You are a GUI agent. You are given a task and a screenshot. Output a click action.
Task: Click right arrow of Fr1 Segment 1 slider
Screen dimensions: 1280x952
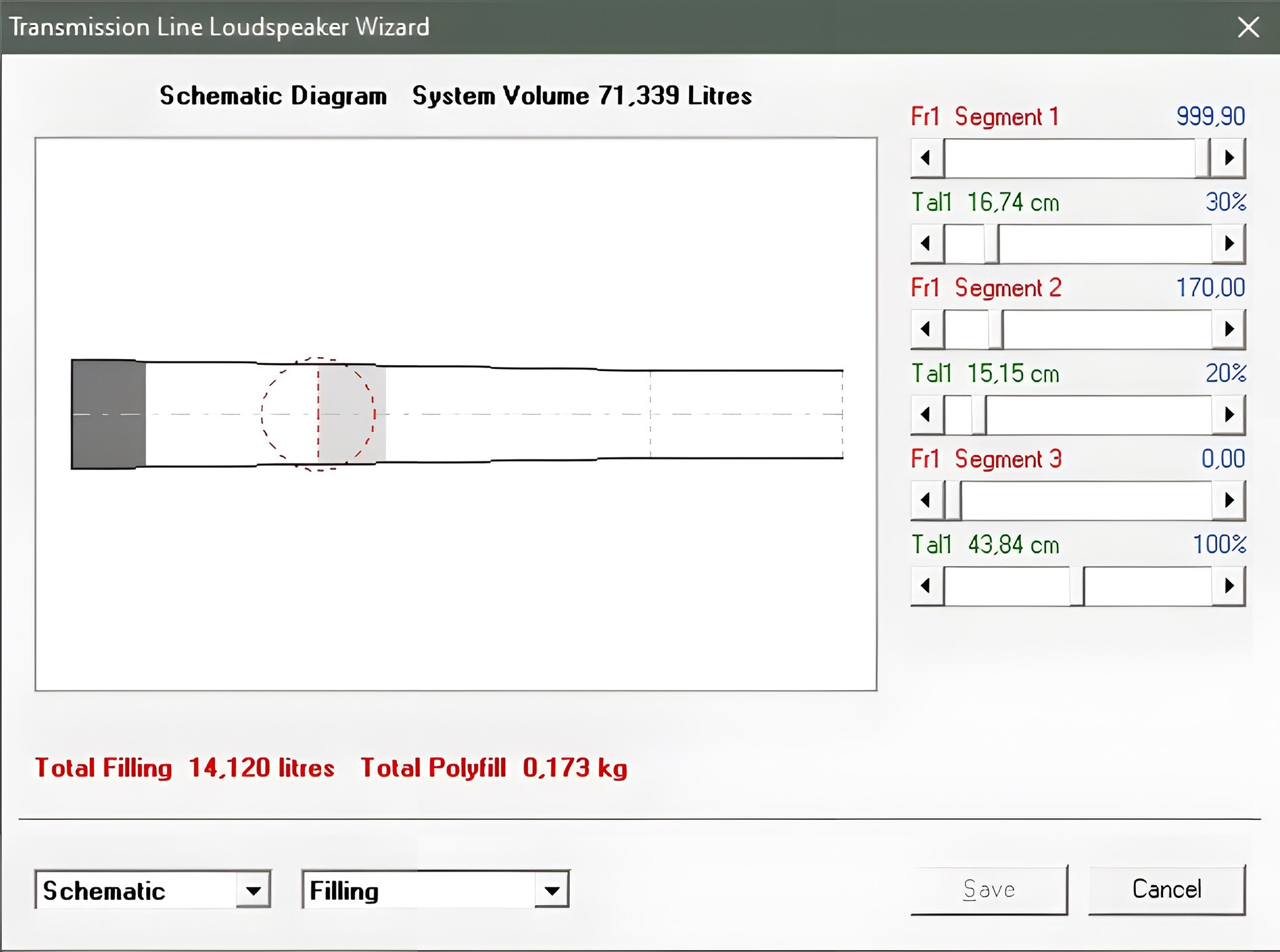click(1228, 158)
